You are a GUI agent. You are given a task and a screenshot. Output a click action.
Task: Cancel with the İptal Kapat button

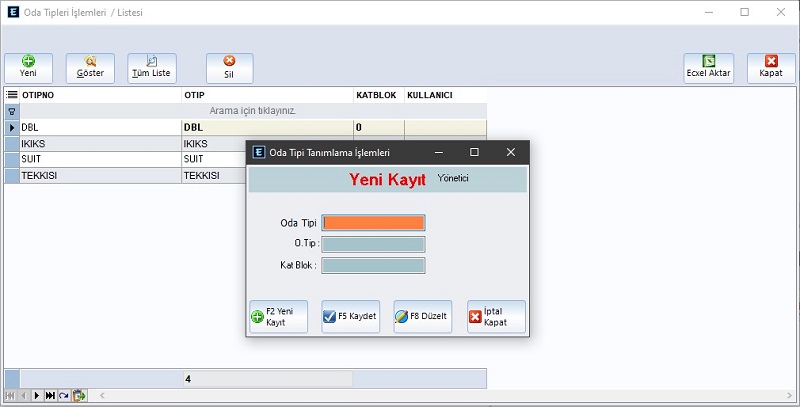tap(496, 317)
